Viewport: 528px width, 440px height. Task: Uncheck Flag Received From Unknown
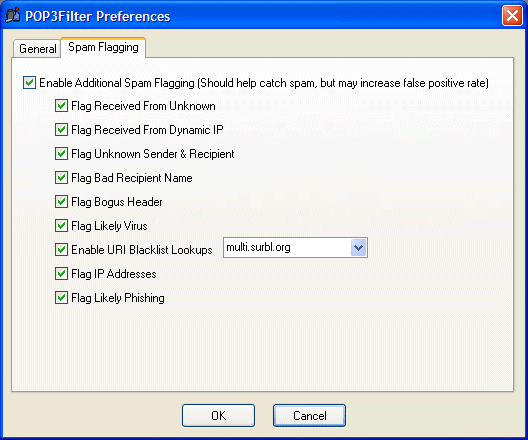[61, 106]
